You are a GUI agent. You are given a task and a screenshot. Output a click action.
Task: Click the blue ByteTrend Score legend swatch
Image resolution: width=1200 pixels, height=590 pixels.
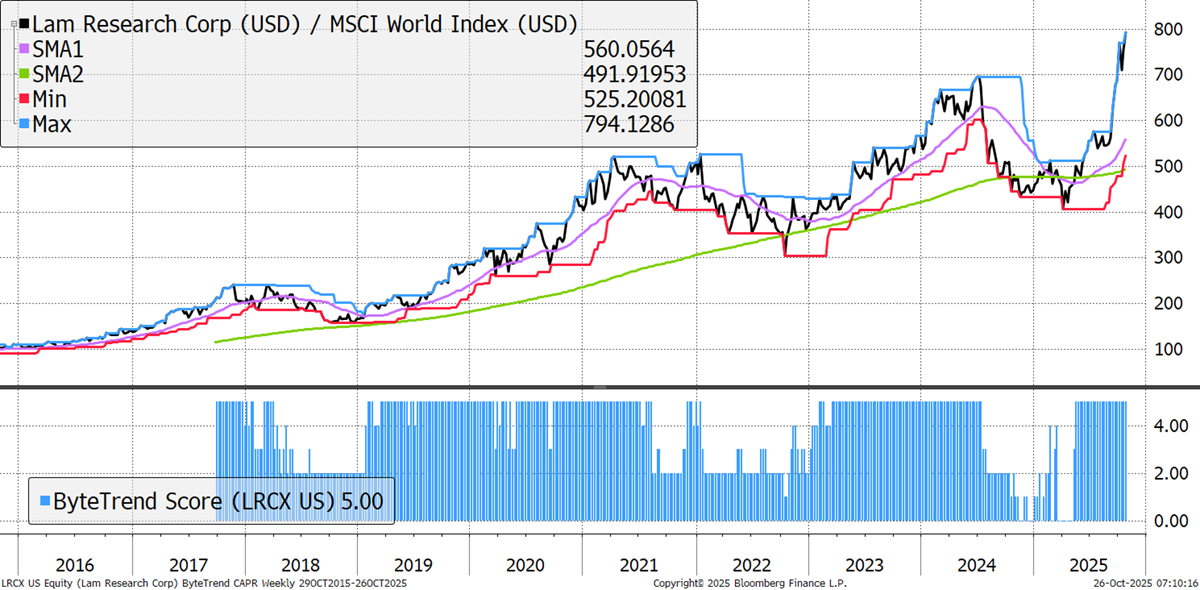click(x=43, y=499)
